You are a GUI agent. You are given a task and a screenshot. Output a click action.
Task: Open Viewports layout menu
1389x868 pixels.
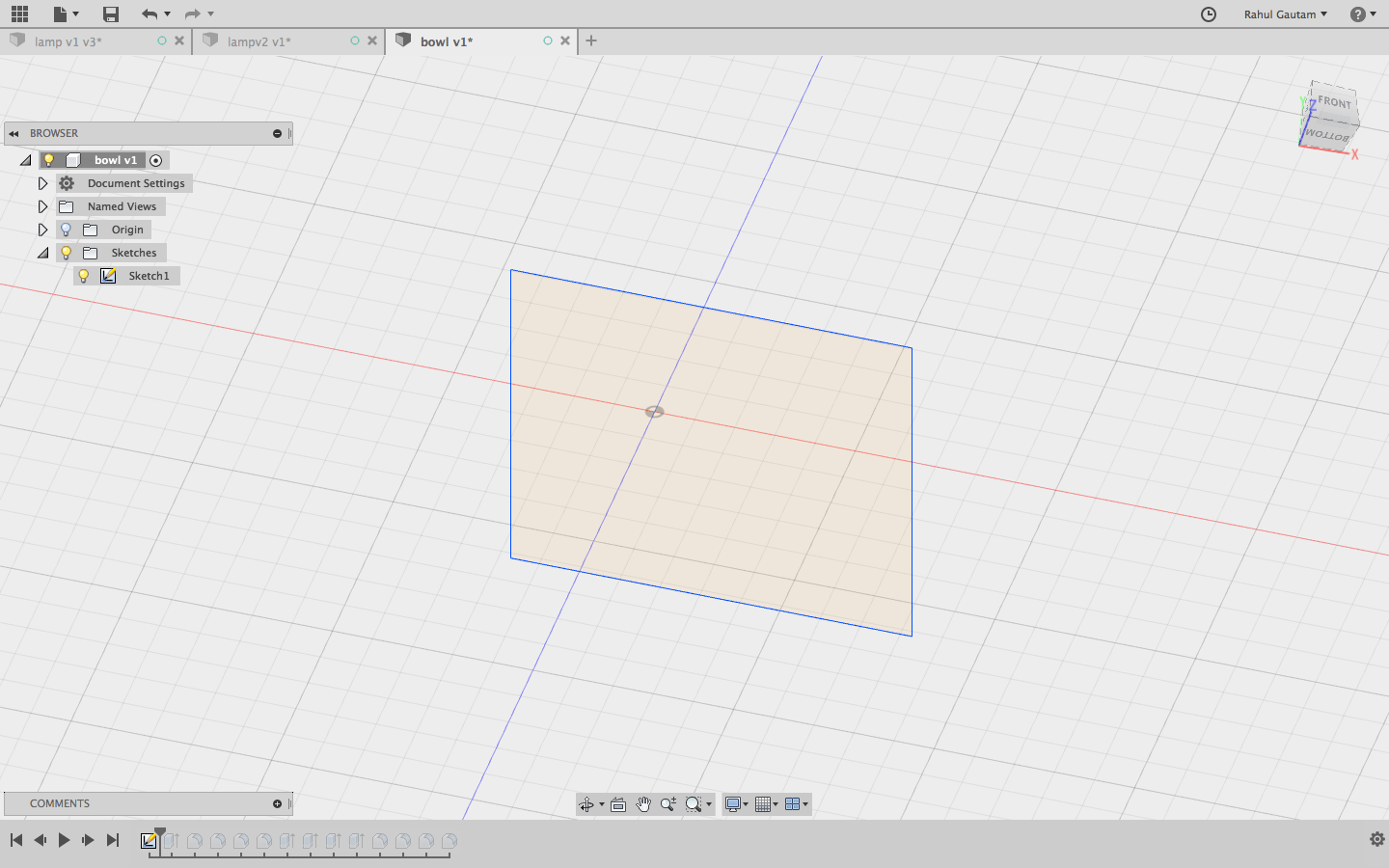[797, 804]
